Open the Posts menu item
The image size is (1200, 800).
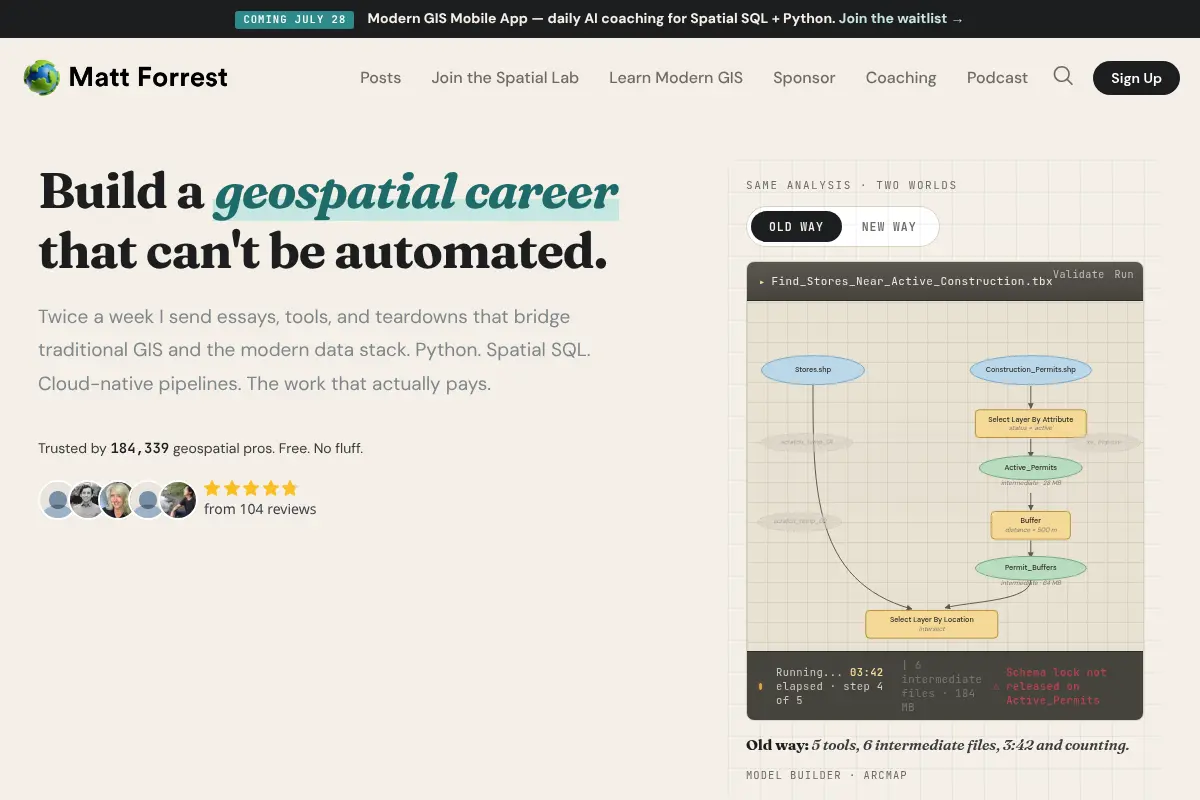pyautogui.click(x=380, y=77)
